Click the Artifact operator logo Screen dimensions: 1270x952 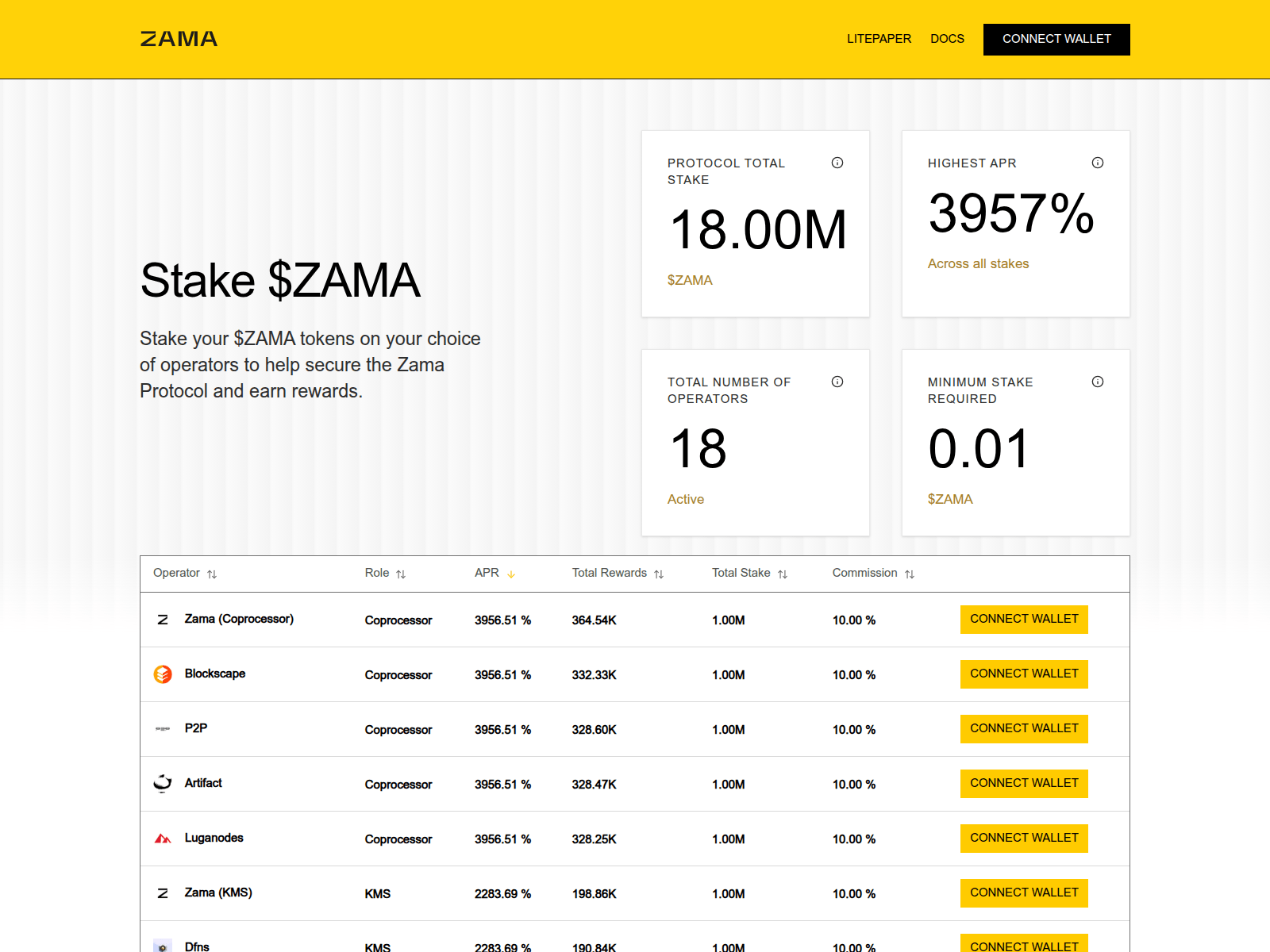click(163, 784)
